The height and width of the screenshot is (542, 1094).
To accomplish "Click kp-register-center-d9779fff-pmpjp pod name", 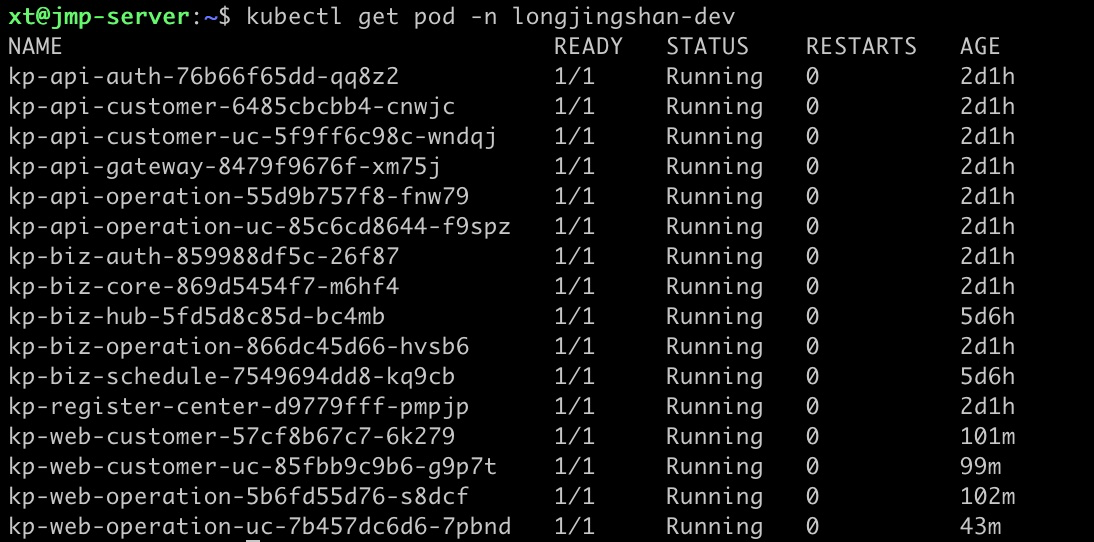I will [239, 407].
